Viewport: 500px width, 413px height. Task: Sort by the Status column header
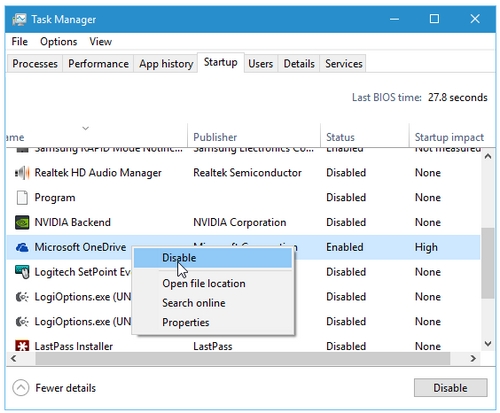point(340,137)
